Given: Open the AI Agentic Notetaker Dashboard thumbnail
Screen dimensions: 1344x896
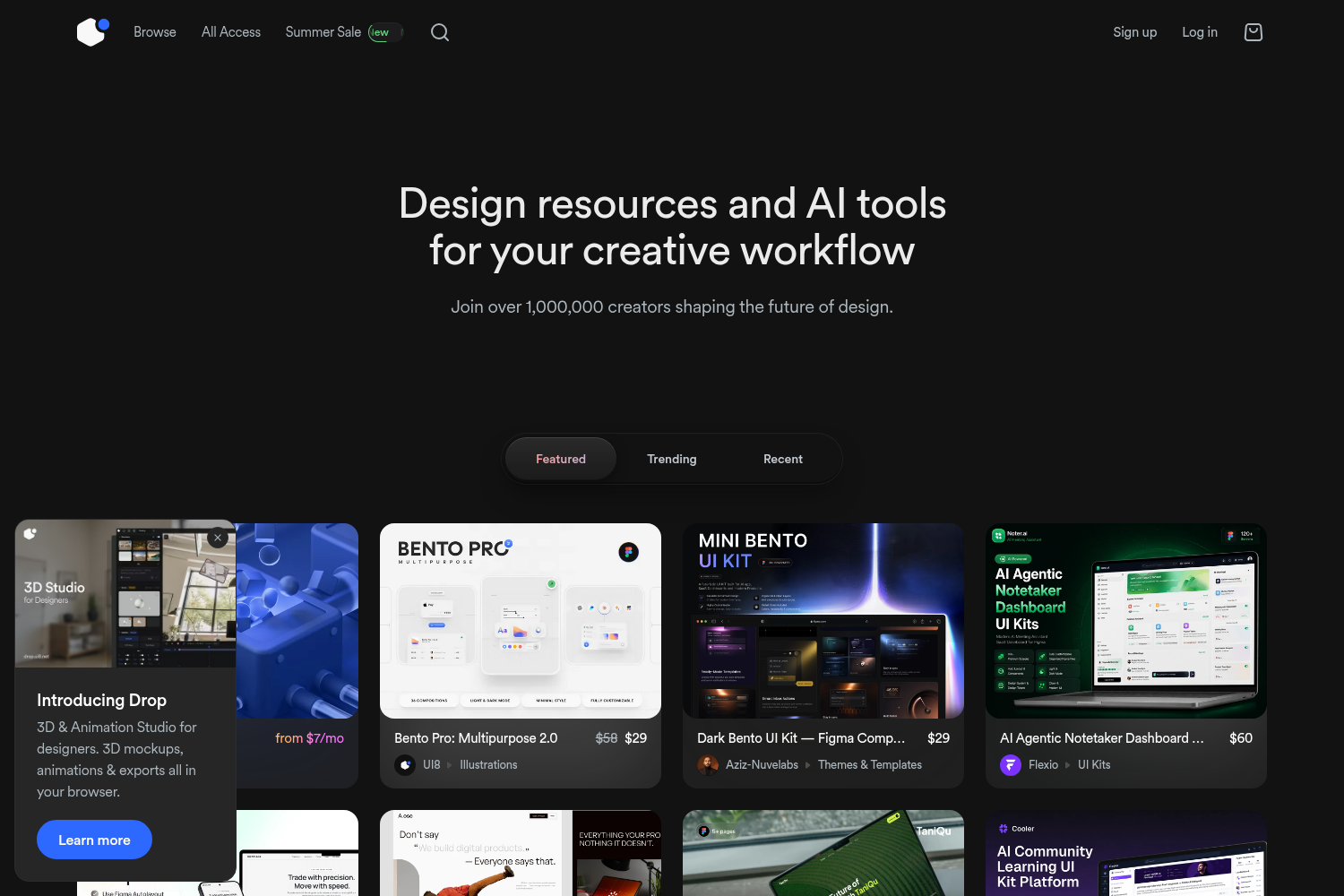Looking at the screenshot, I should coord(1126,621).
